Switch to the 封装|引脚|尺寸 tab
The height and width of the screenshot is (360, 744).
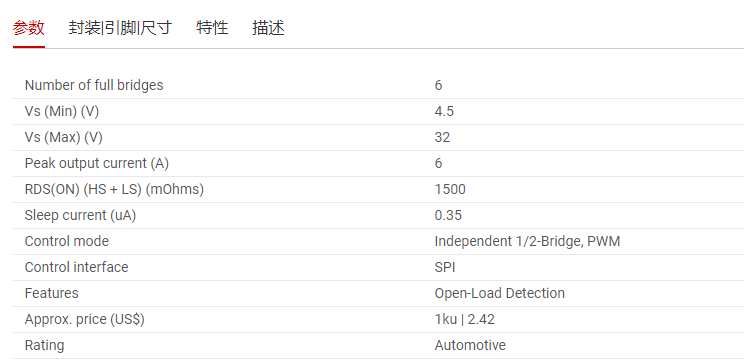point(120,28)
